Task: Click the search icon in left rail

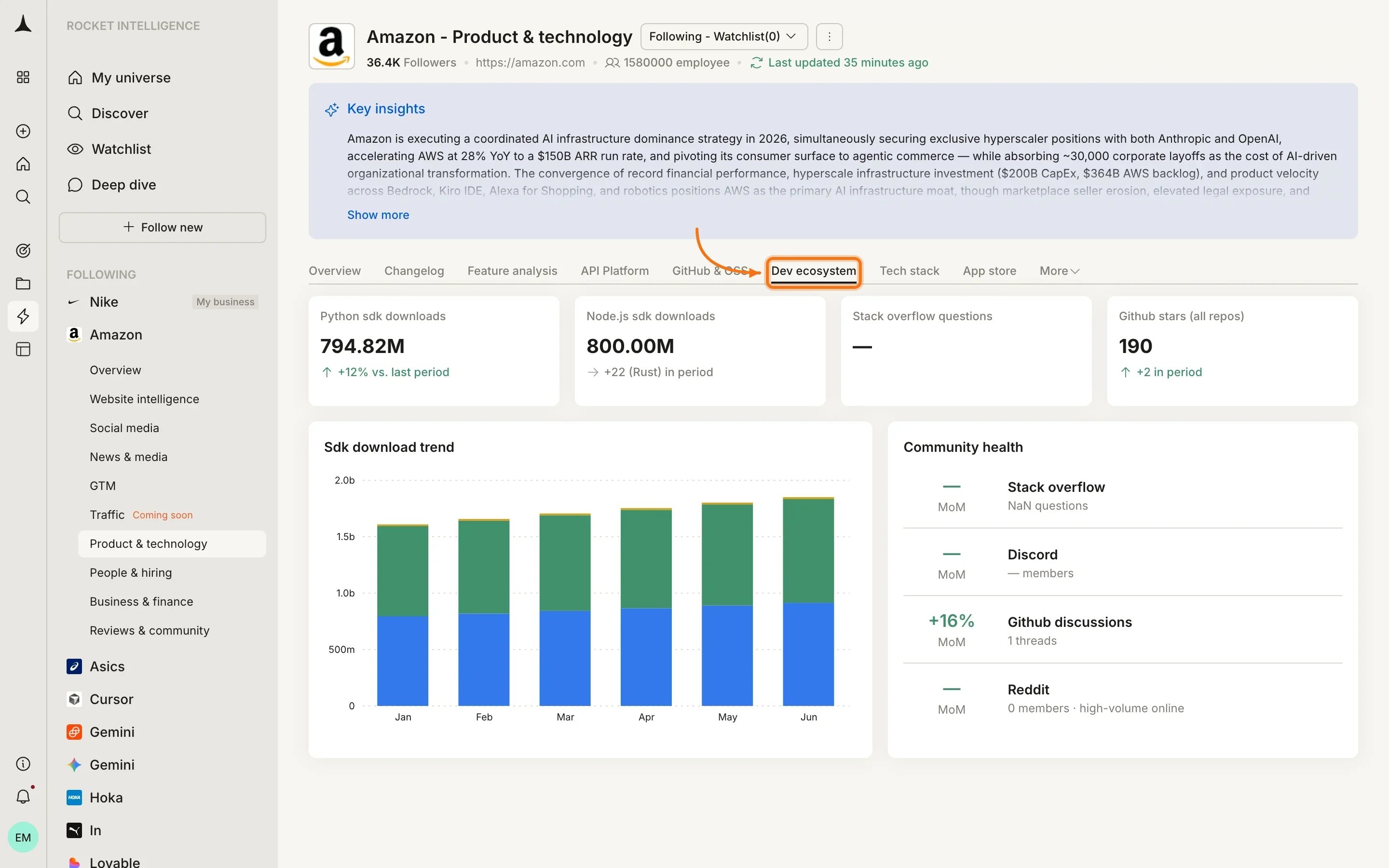Action: coord(23,197)
